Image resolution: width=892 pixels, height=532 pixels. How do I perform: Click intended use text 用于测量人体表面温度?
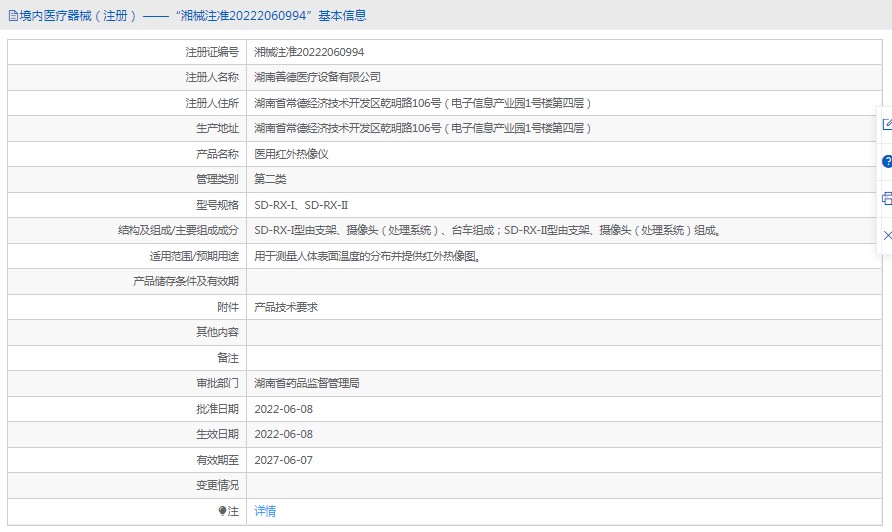(x=367, y=256)
